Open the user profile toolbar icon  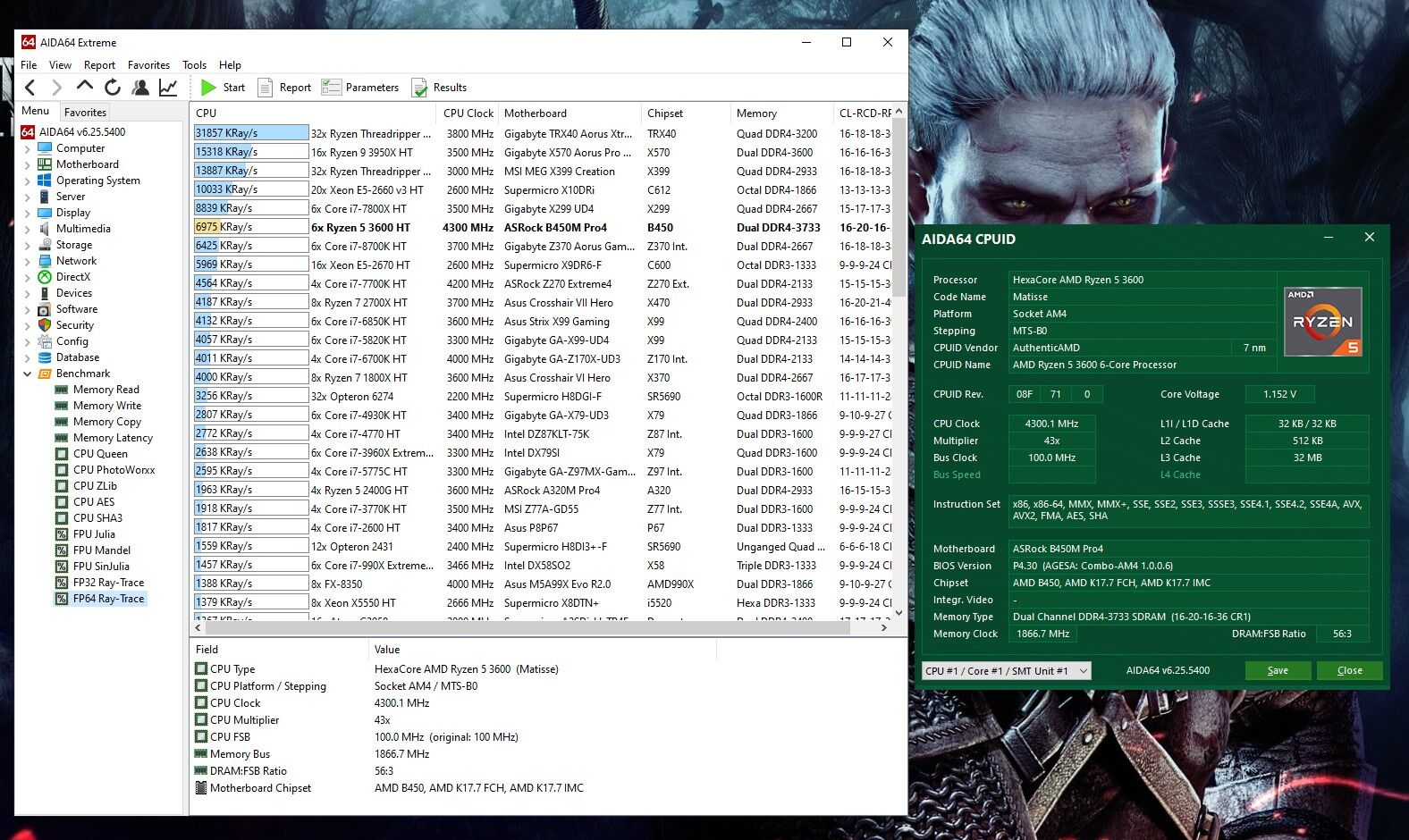[140, 87]
